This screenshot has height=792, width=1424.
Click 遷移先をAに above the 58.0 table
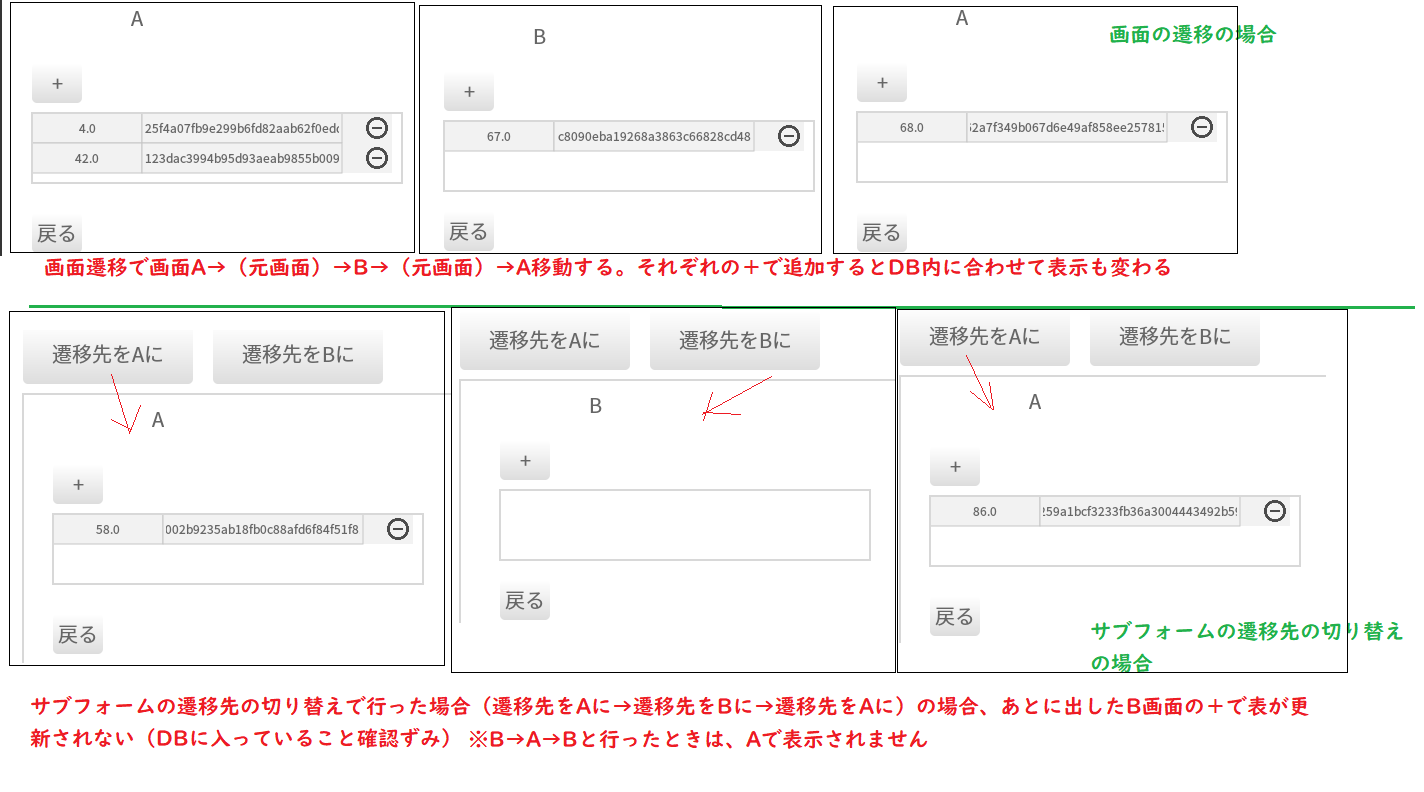point(108,354)
